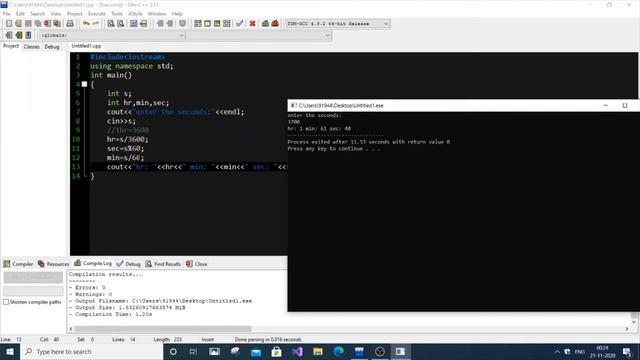Switch to the Debug side tab
Image resolution: width=640 pixels, height=360 pixels.
tap(52, 47)
